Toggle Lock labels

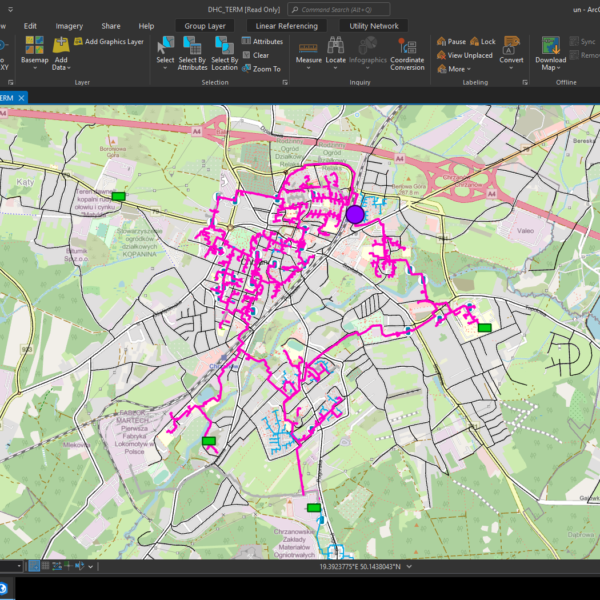482,42
